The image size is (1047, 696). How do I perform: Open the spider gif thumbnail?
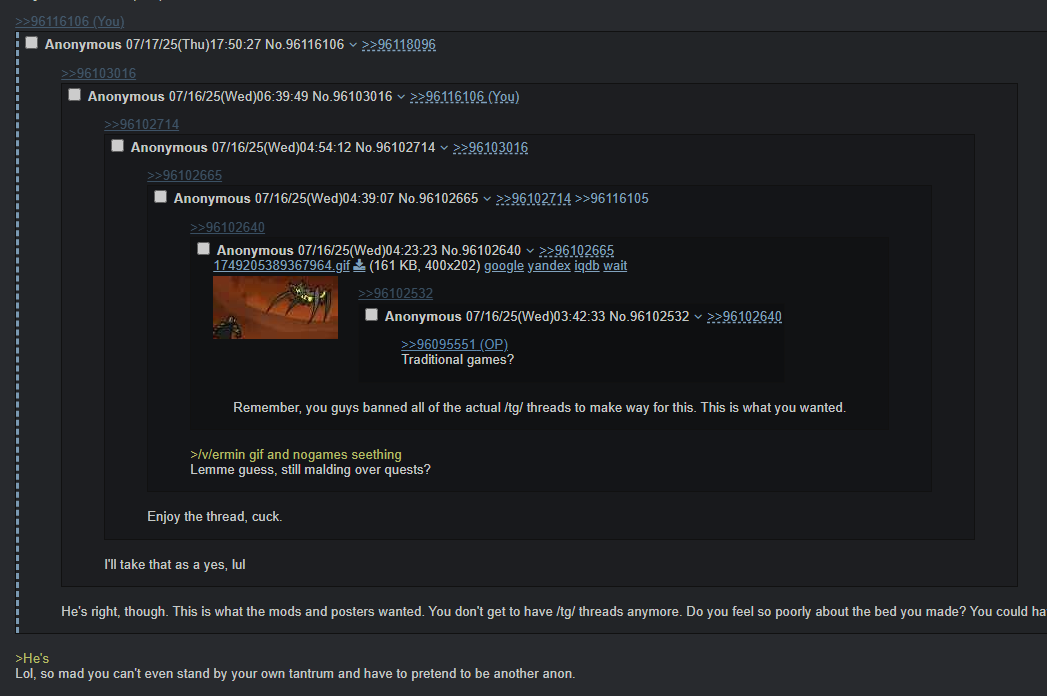(275, 307)
